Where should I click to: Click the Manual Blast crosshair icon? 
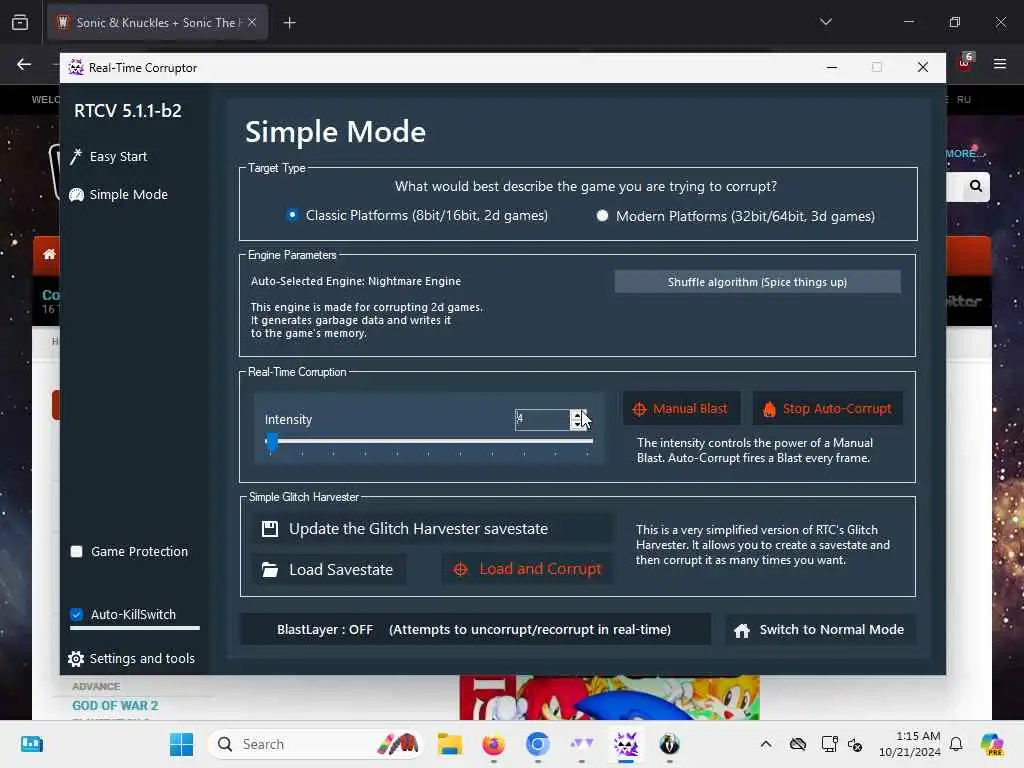639,409
